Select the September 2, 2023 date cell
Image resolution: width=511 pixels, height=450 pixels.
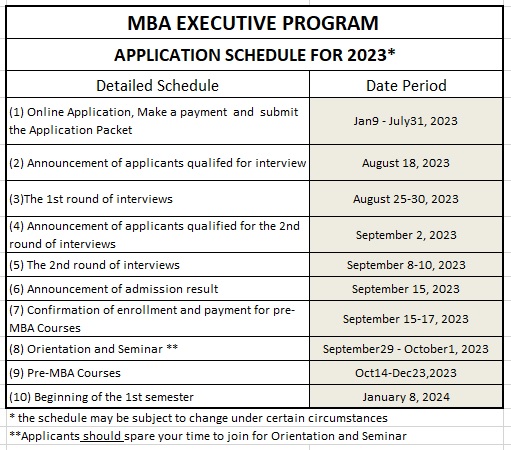(406, 235)
